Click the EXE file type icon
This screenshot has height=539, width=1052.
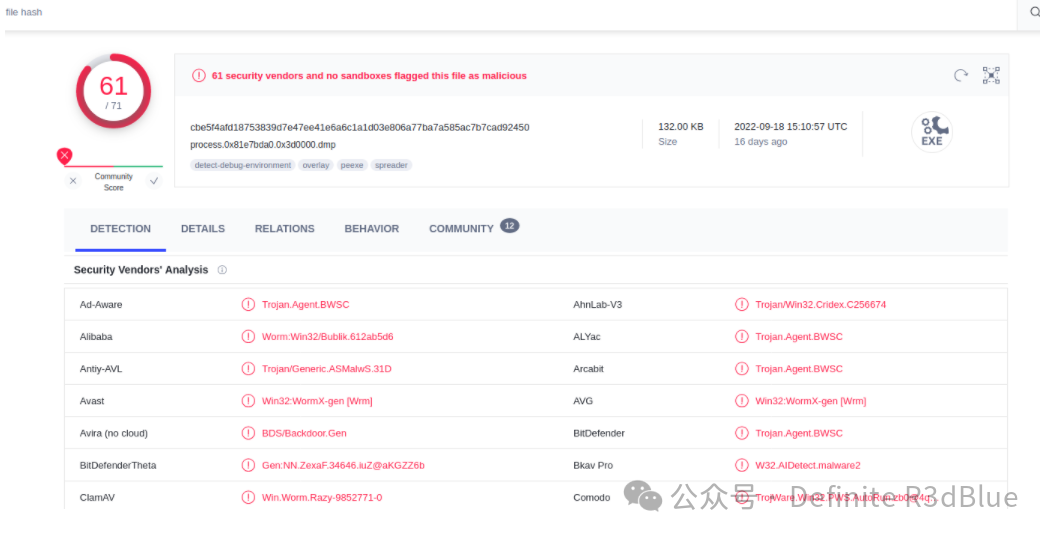click(x=932, y=132)
